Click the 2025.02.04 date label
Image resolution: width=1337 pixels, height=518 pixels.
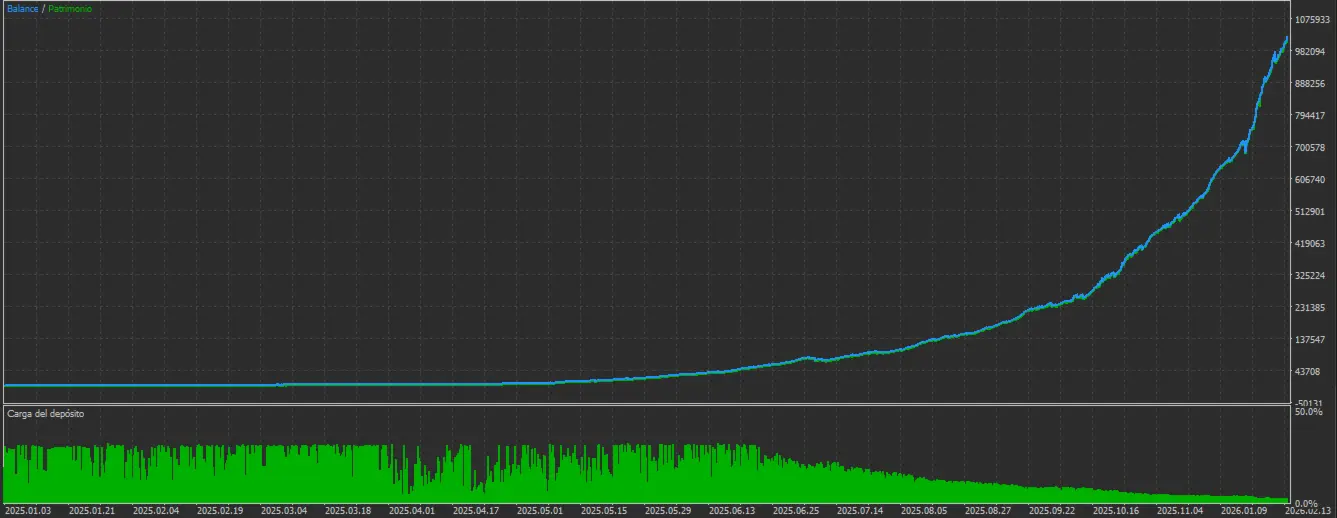coord(158,510)
